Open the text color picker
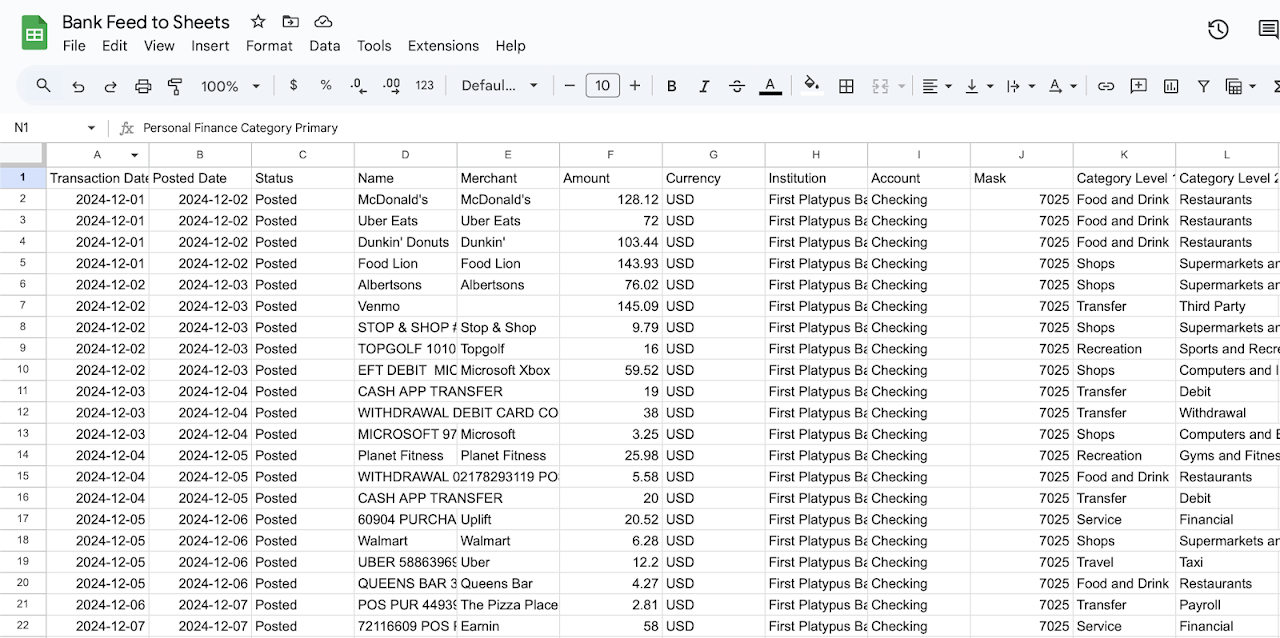 (x=770, y=86)
